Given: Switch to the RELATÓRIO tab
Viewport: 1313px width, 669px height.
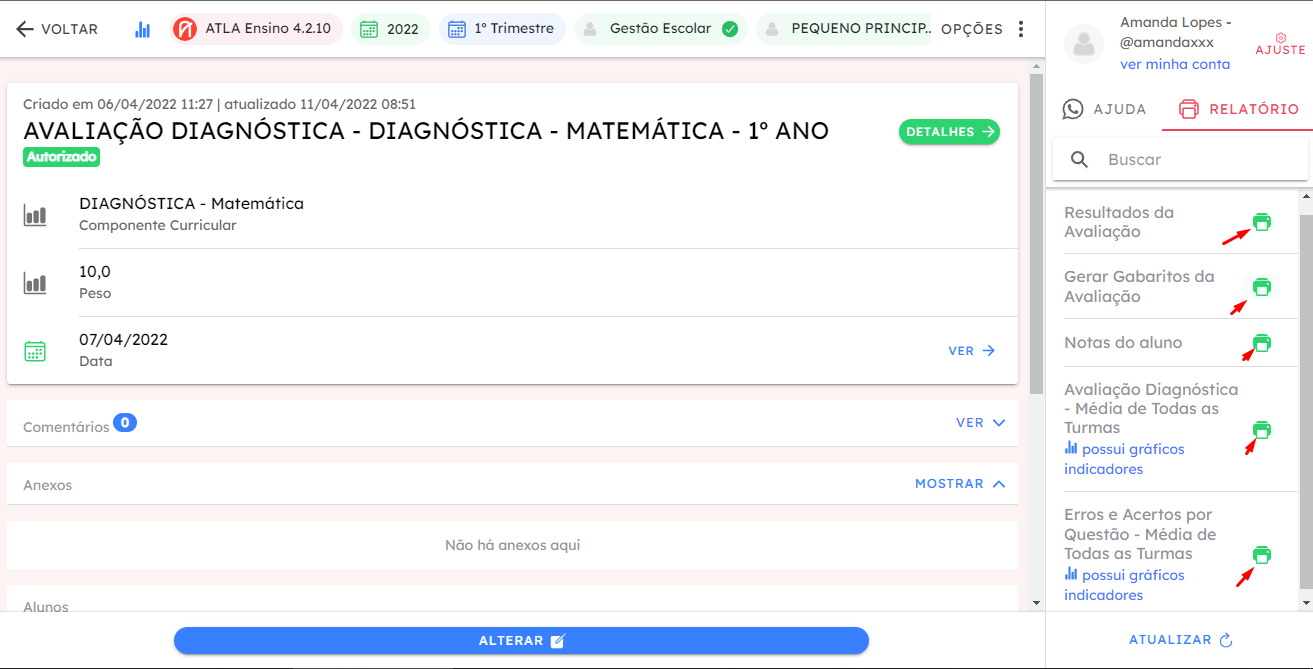Looking at the screenshot, I should 1237,109.
